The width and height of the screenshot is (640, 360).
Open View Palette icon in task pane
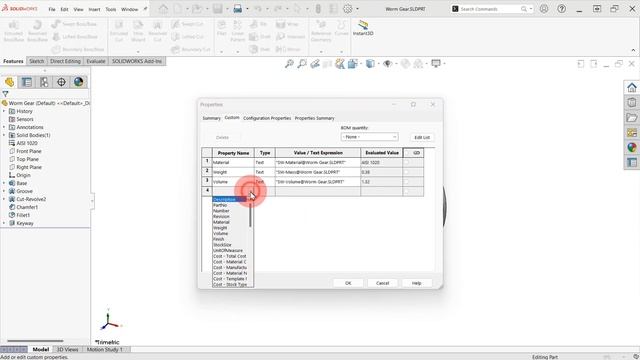point(632,133)
